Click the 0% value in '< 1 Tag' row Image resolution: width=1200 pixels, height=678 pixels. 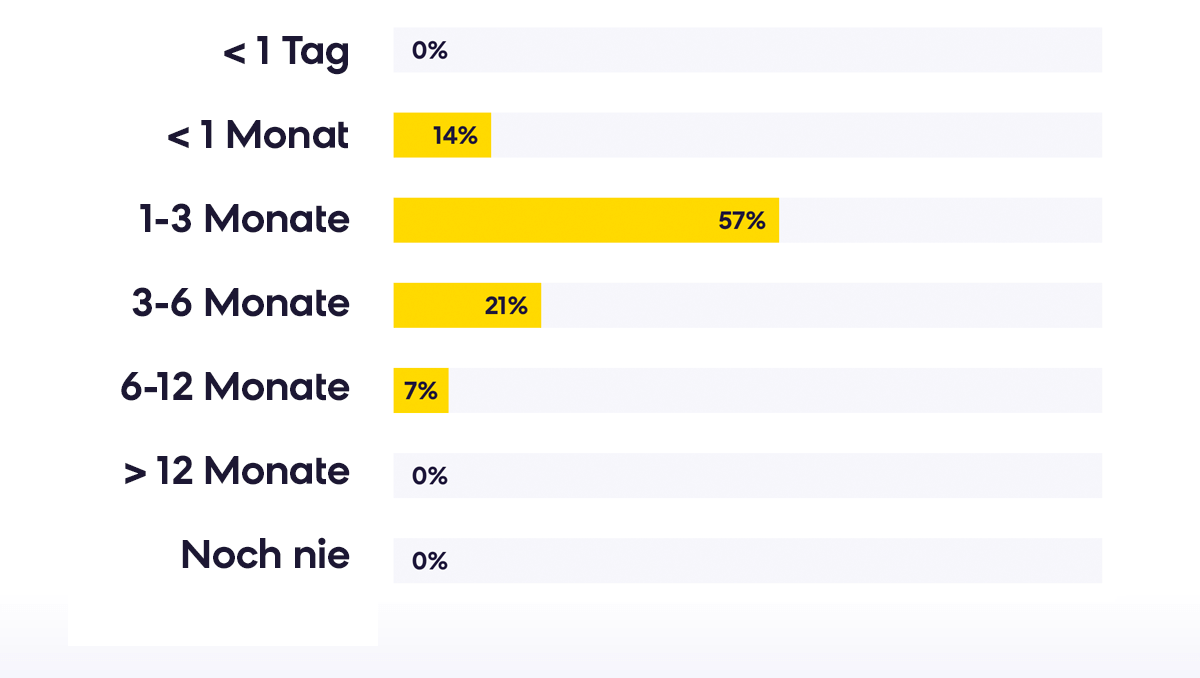(430, 51)
